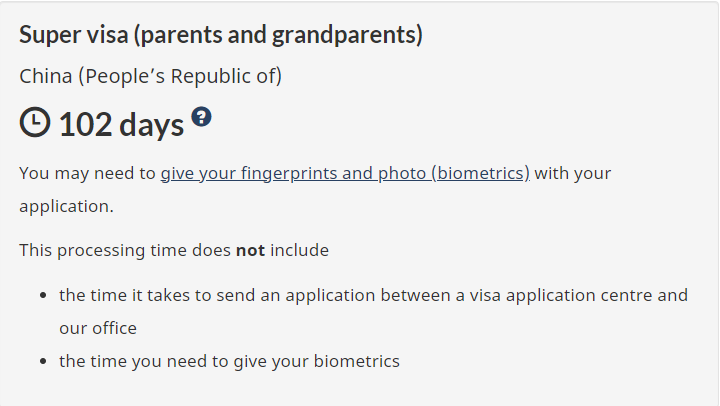Click the "You may need to" text
This screenshot has width=720, height=406.
pyautogui.click(x=87, y=173)
